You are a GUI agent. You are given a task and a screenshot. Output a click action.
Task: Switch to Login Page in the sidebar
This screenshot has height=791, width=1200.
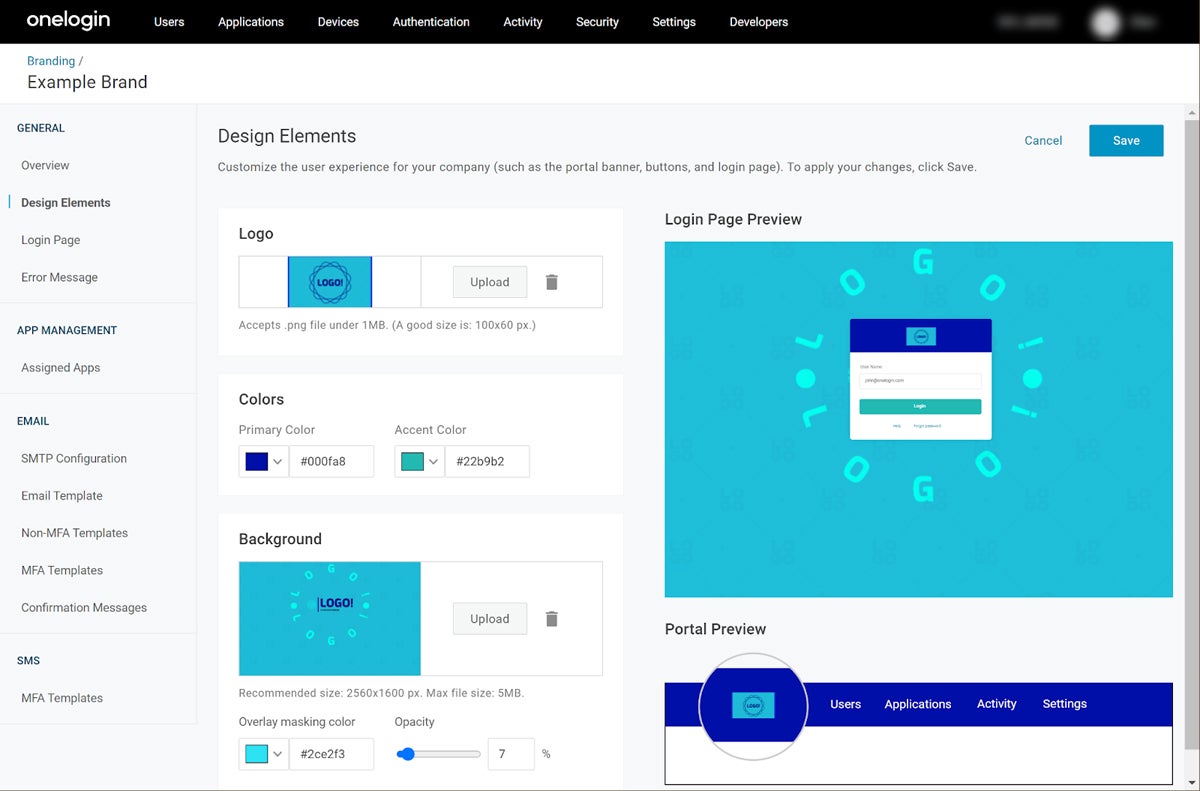[x=50, y=240]
